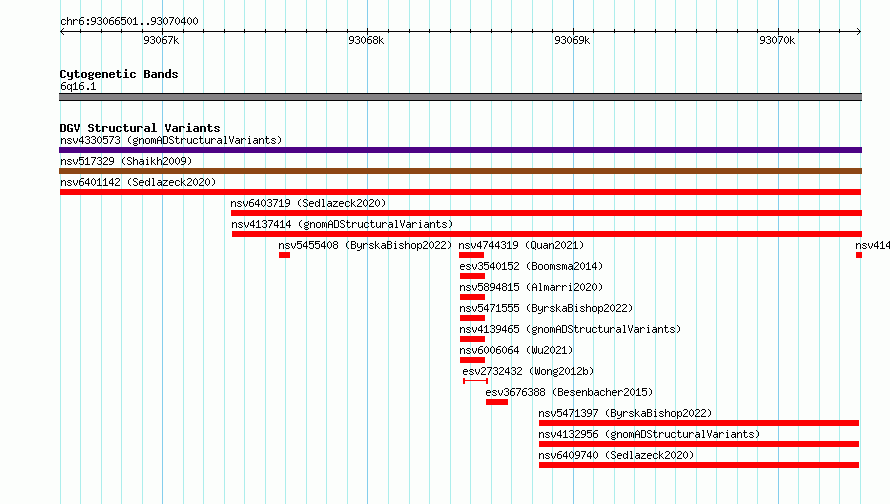Open esv3540152 (Boomsma2014) label
This screenshot has height=504, width=890.
pos(531,266)
